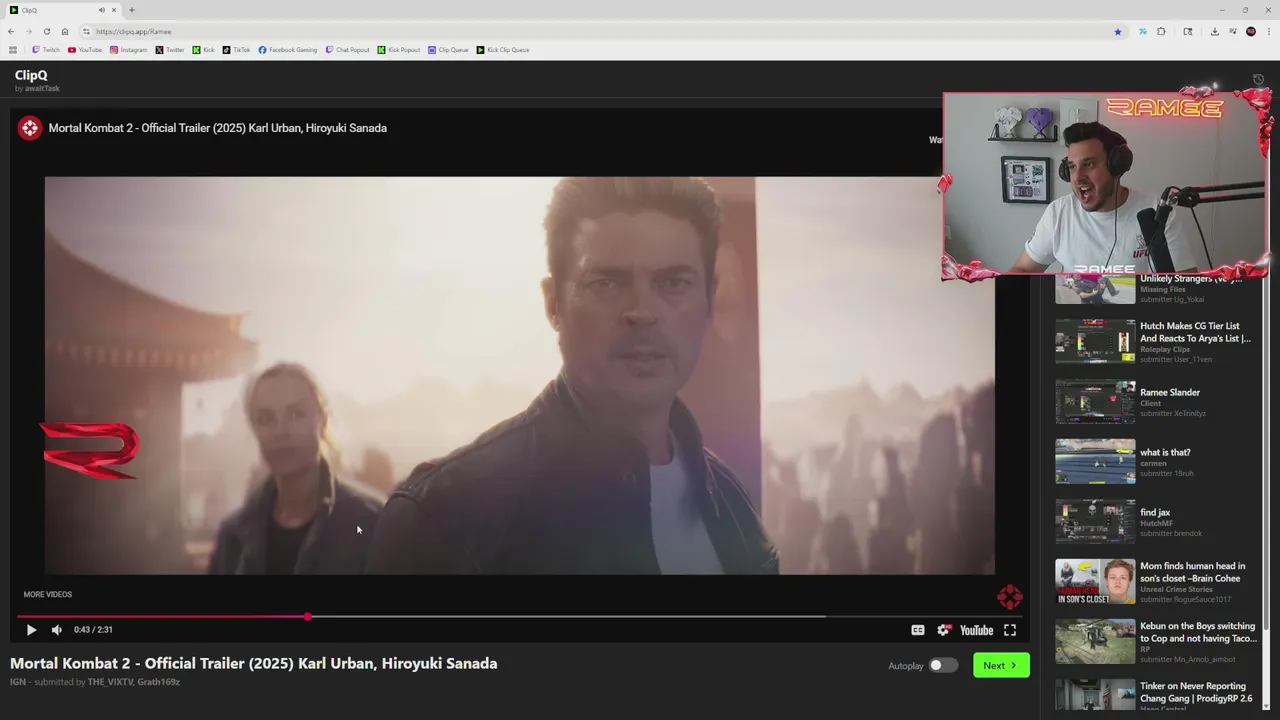Select Kebun on the Boys switching clip
The height and width of the screenshot is (720, 1280).
point(1155,642)
